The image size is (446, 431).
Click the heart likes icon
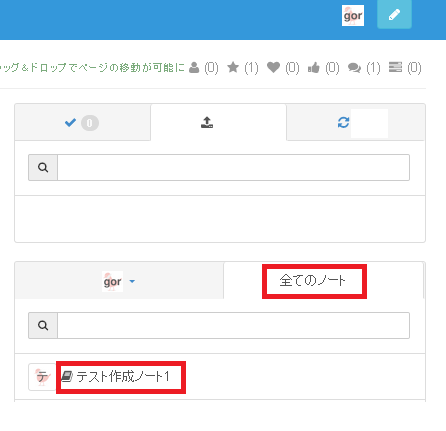[273, 68]
